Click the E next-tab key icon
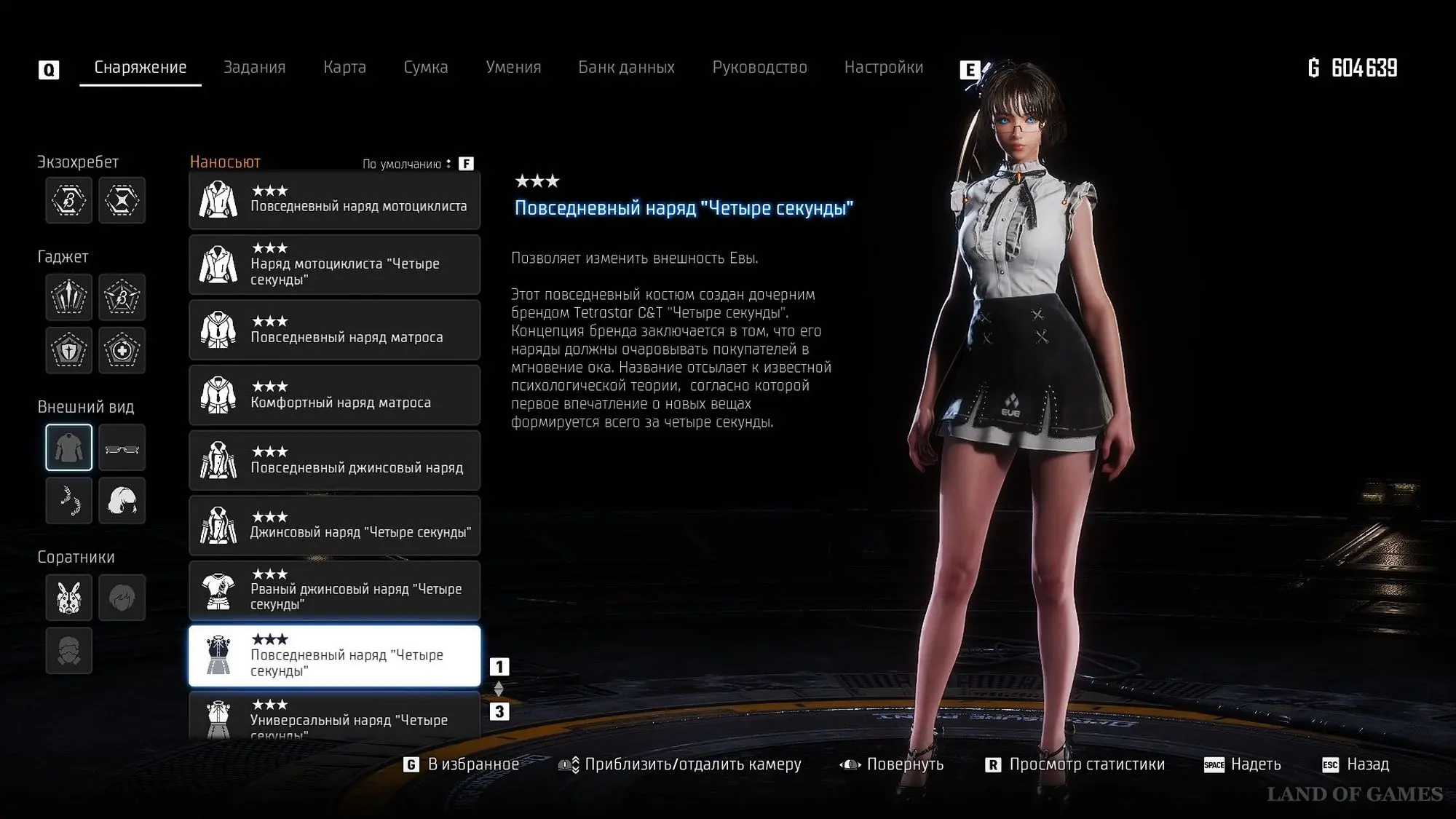This screenshot has width=1456, height=819. (970, 70)
